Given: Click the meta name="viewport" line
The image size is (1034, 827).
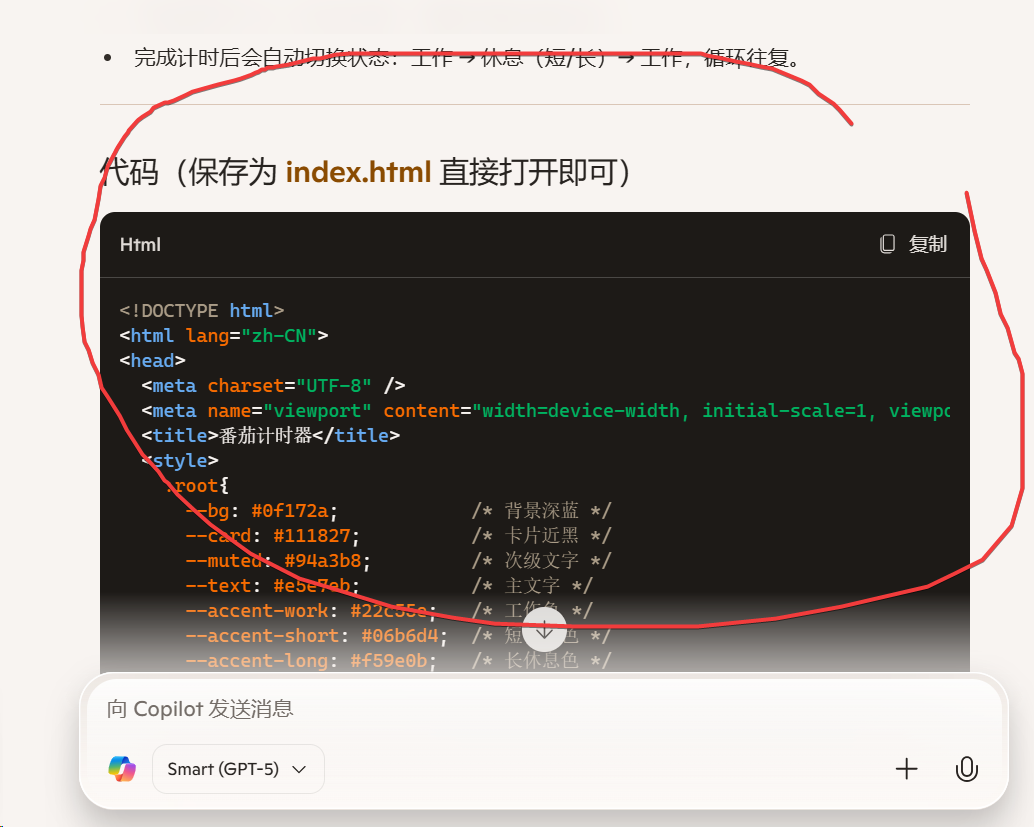Looking at the screenshot, I should click(x=545, y=411).
